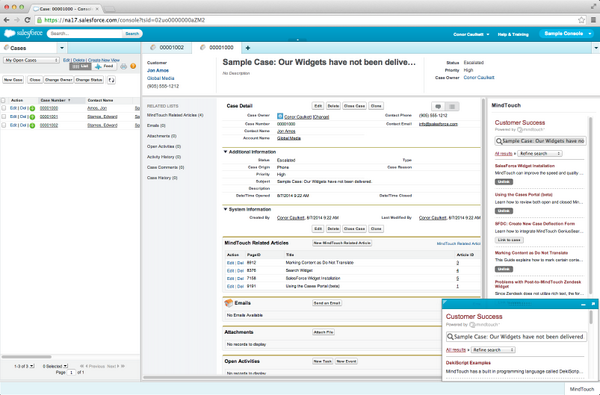Open the MindTouch footer component button
The height and width of the screenshot is (395, 600).
(x=582, y=389)
